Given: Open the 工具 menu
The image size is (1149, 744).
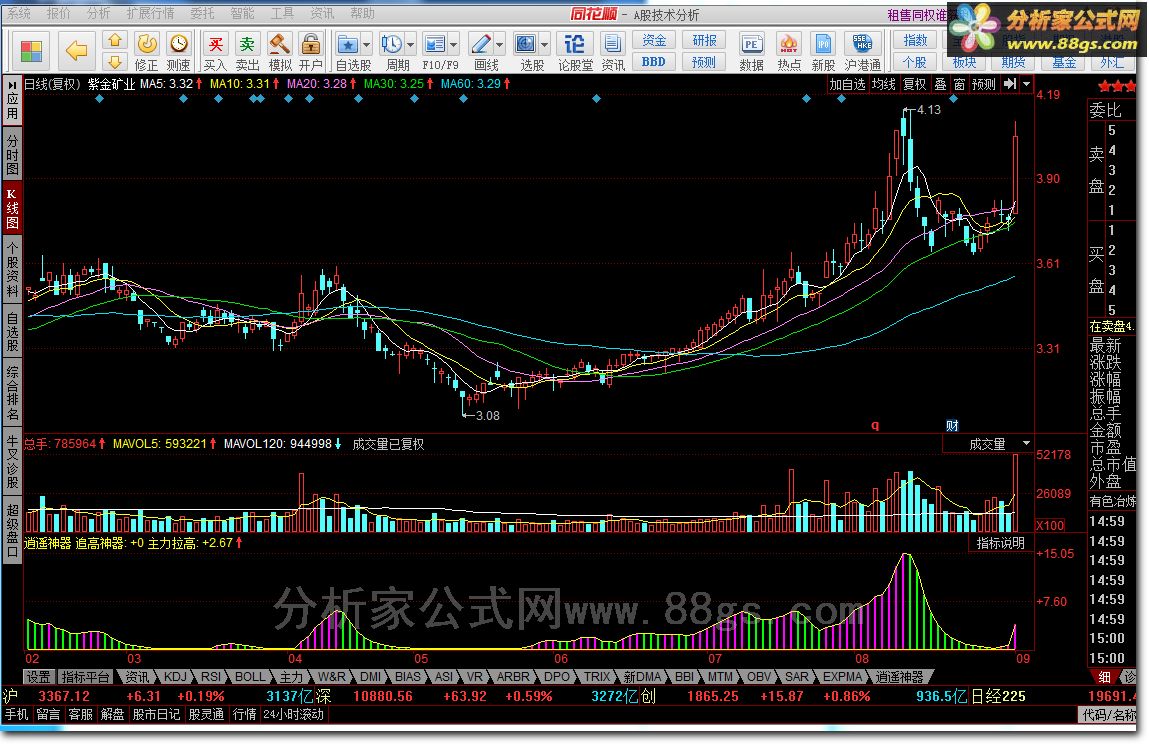Looking at the screenshot, I should point(282,13).
